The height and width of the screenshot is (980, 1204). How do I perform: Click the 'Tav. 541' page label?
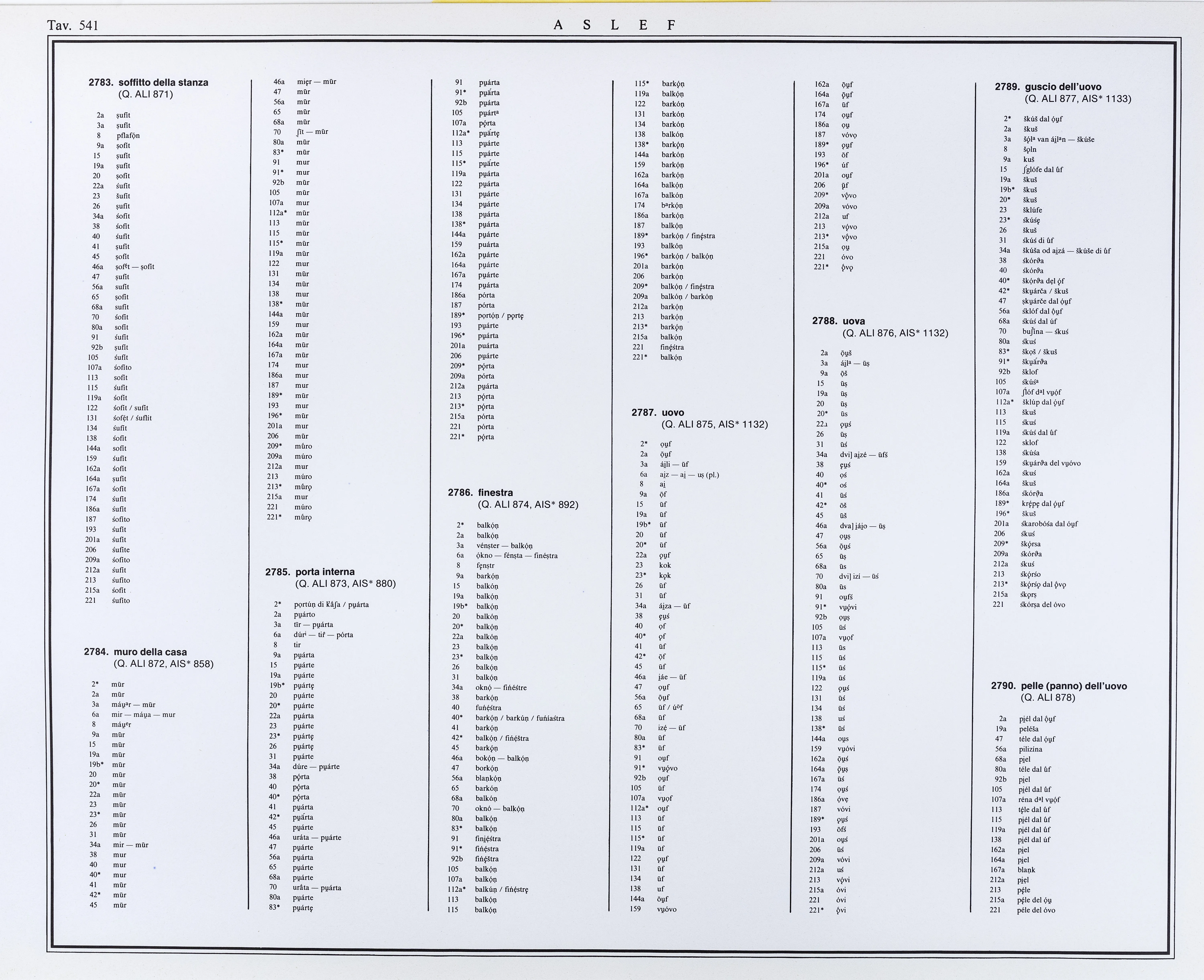(x=73, y=25)
